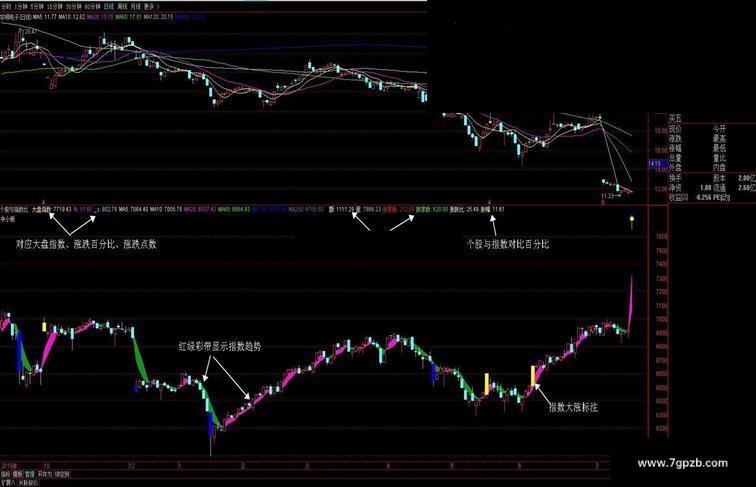The height and width of the screenshot is (487, 756).
Task: Click the 涨幅 11.61 value
Action: [x=492, y=210]
